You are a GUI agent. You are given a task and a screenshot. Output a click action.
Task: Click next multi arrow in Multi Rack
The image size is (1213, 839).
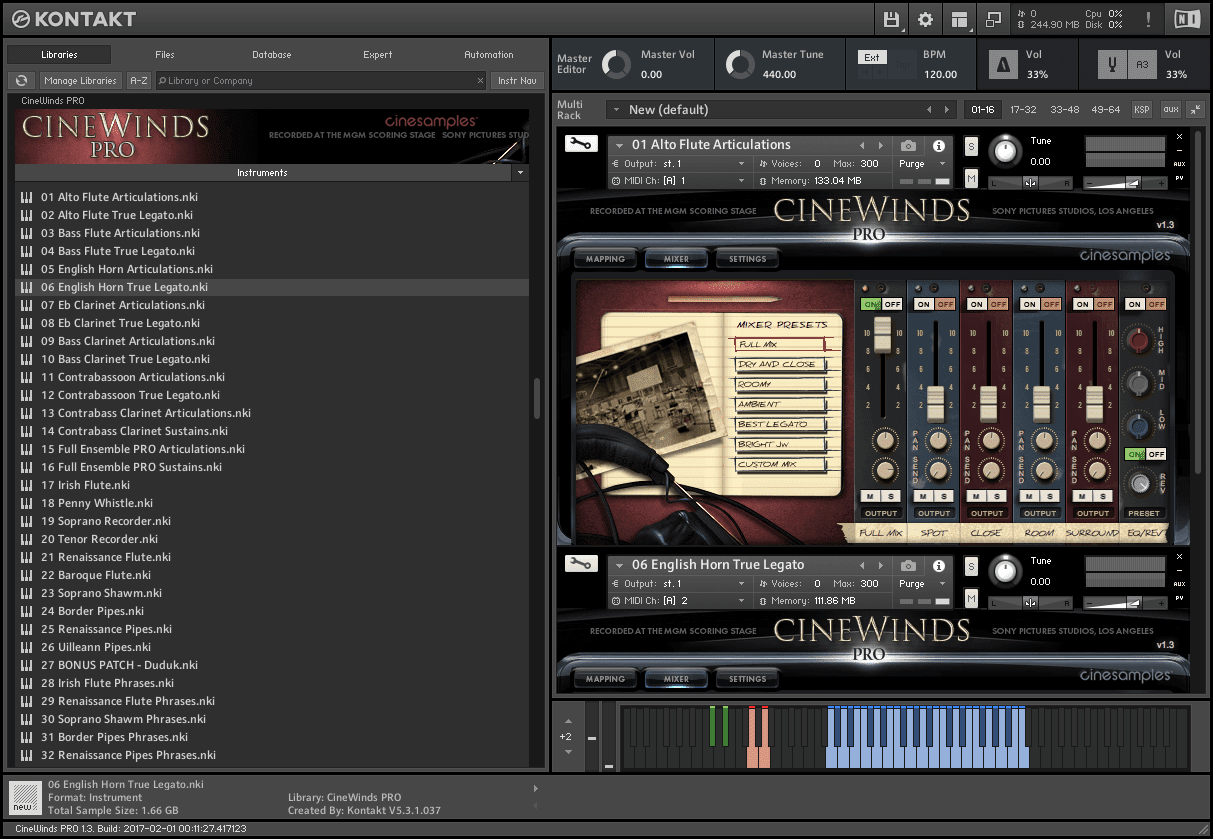pos(948,110)
